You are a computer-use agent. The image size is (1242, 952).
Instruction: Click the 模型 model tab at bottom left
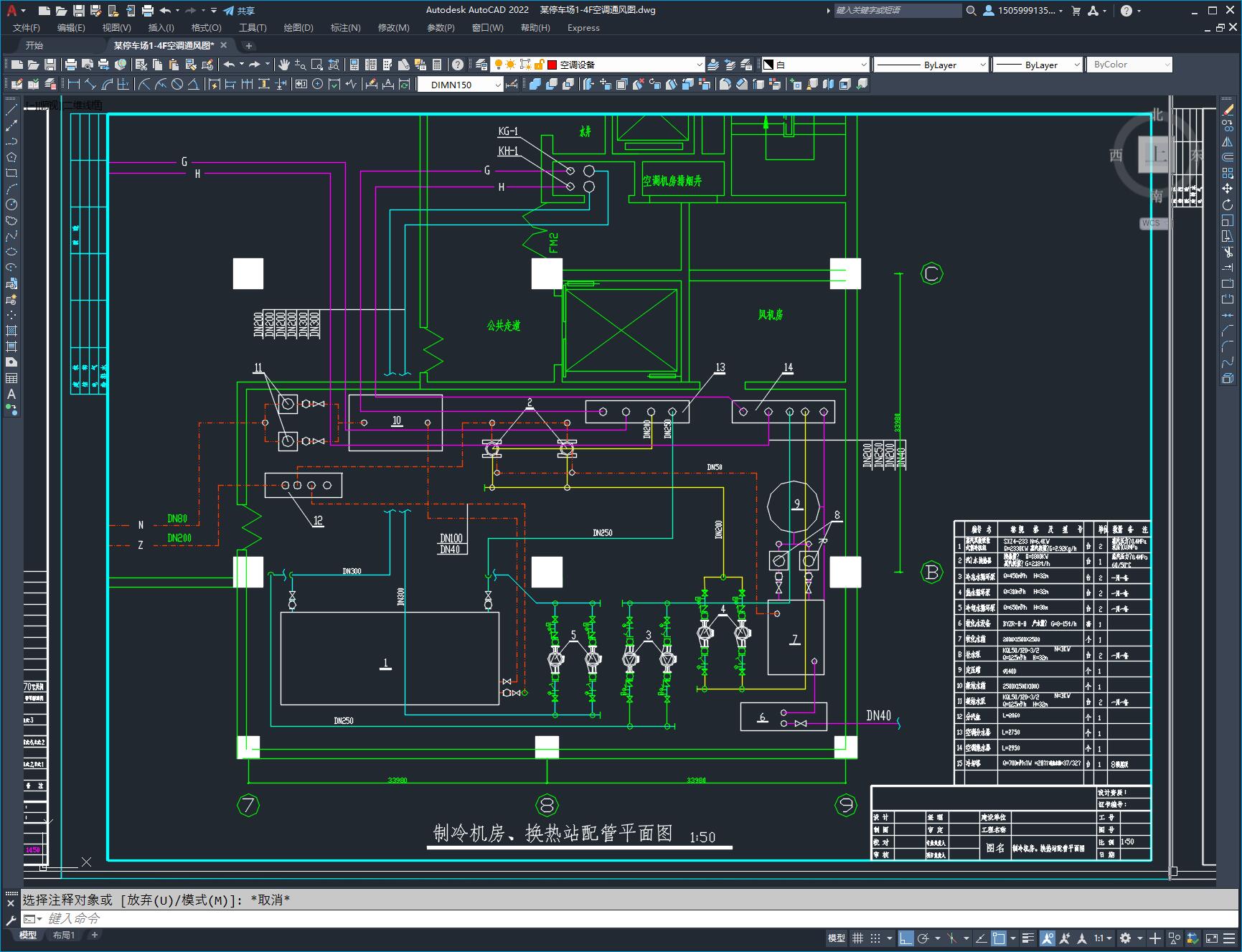coord(28,935)
